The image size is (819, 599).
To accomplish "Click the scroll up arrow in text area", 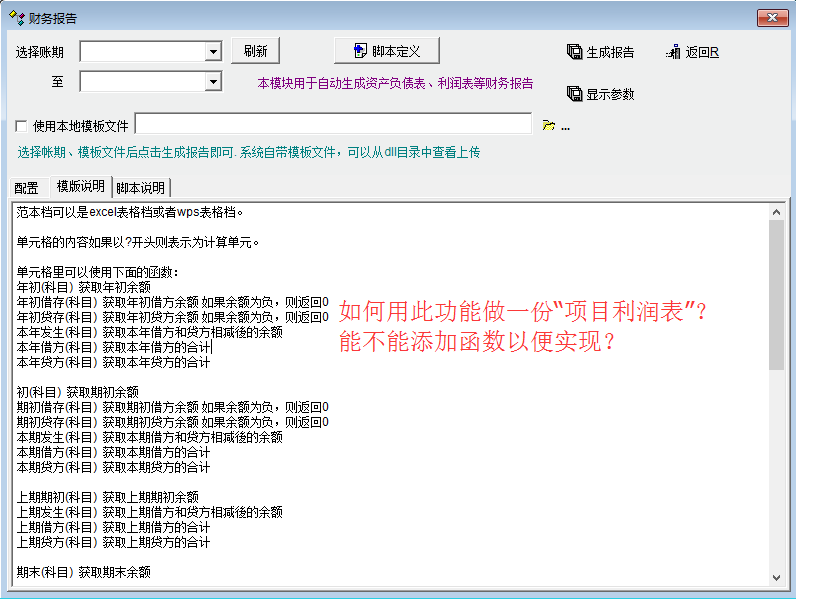I will coord(776,211).
